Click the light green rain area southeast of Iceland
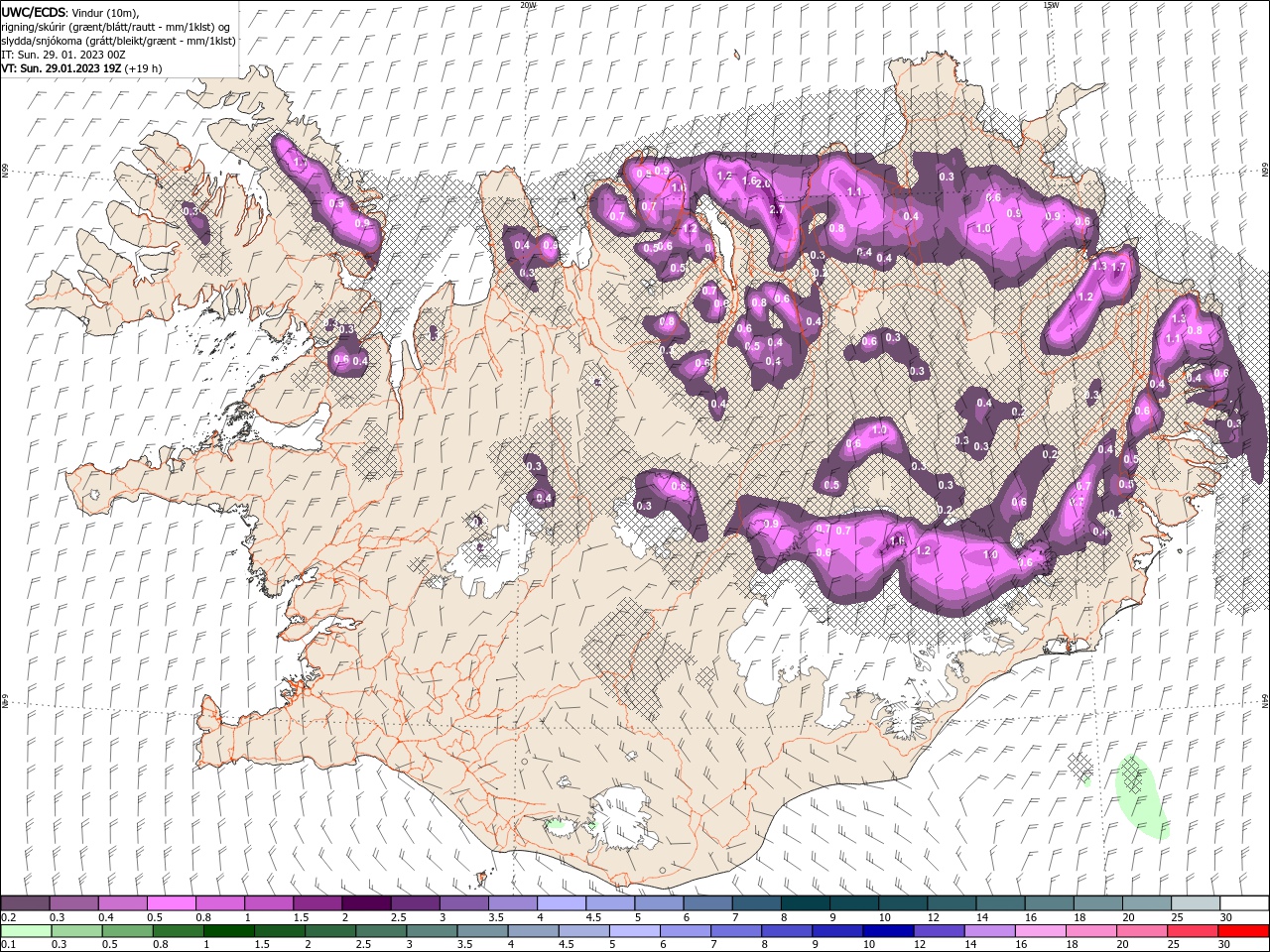The width and height of the screenshot is (1270, 952). 1141,798
